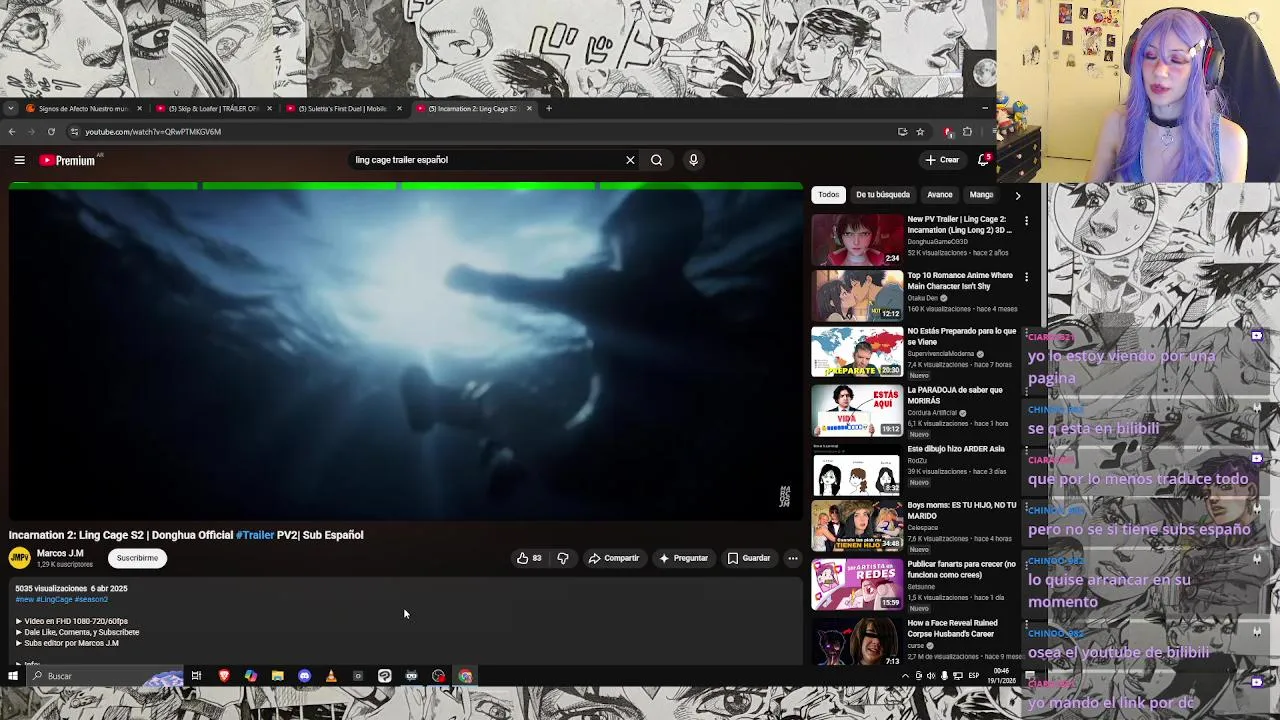
Task: Open Top 10 Romance Anime thumbnail
Action: coord(857,296)
